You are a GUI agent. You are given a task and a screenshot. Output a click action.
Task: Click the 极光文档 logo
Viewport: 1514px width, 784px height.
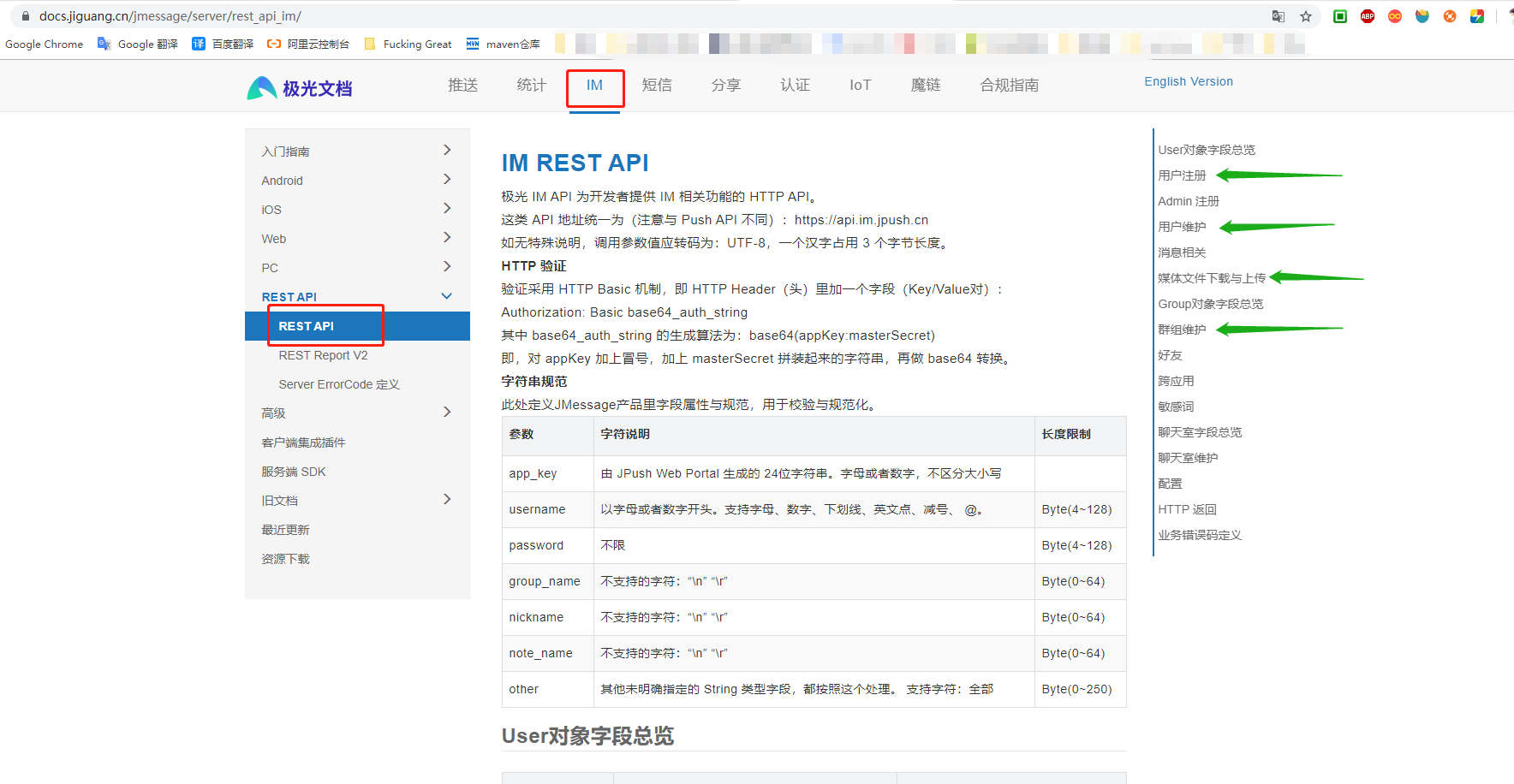point(299,86)
